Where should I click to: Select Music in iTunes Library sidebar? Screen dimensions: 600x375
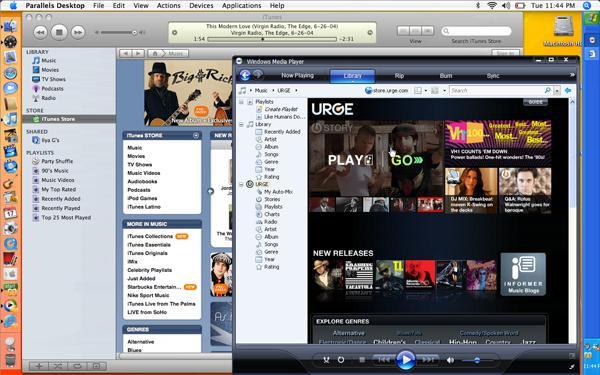click(49, 60)
